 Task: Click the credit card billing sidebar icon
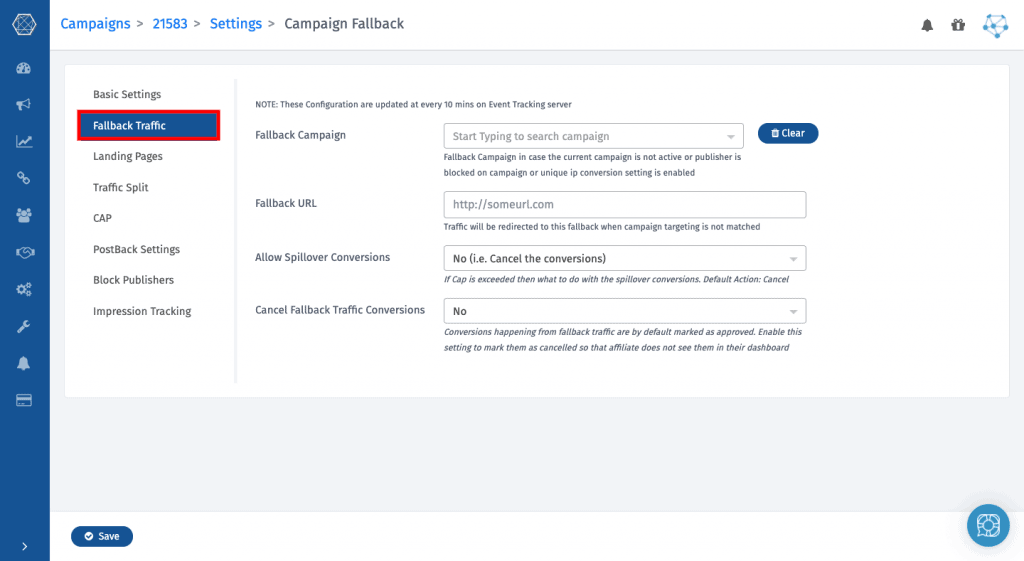coord(24,400)
